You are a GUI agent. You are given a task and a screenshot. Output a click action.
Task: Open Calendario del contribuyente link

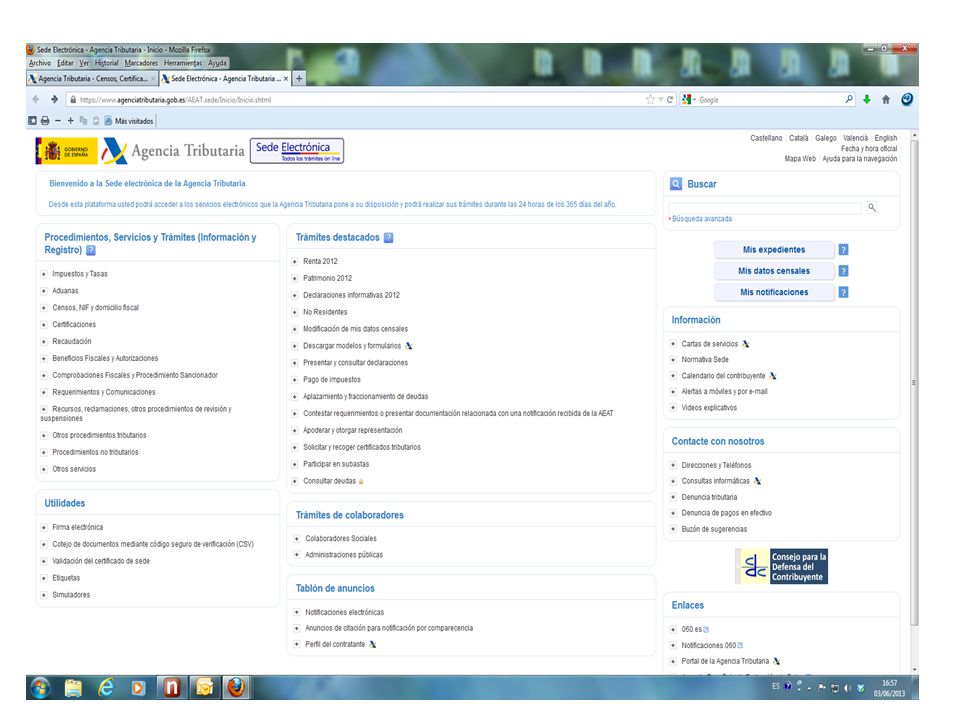[723, 376]
